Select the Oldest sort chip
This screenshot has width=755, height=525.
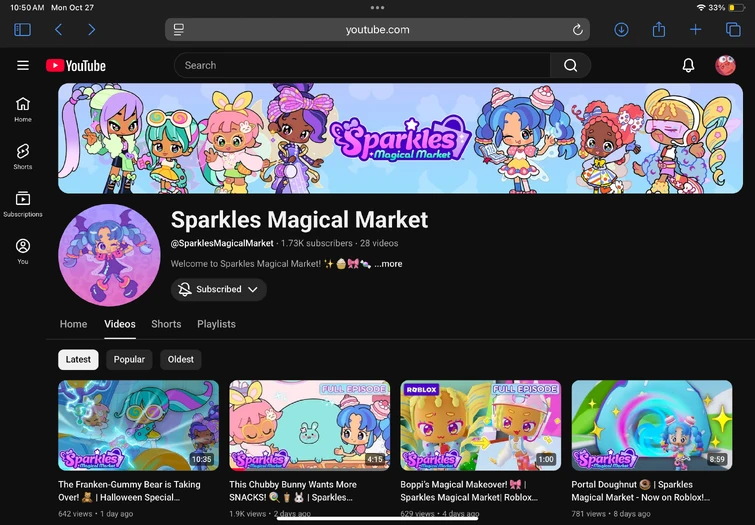click(181, 359)
